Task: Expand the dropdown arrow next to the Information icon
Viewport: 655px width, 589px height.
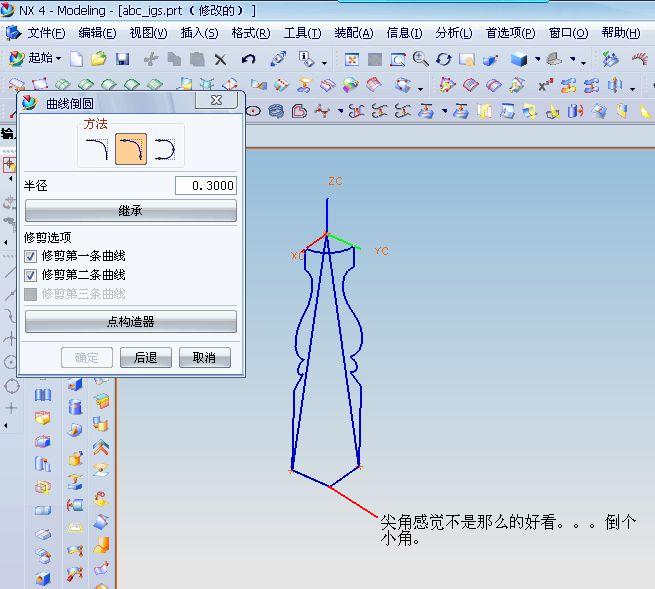Action: point(324,63)
